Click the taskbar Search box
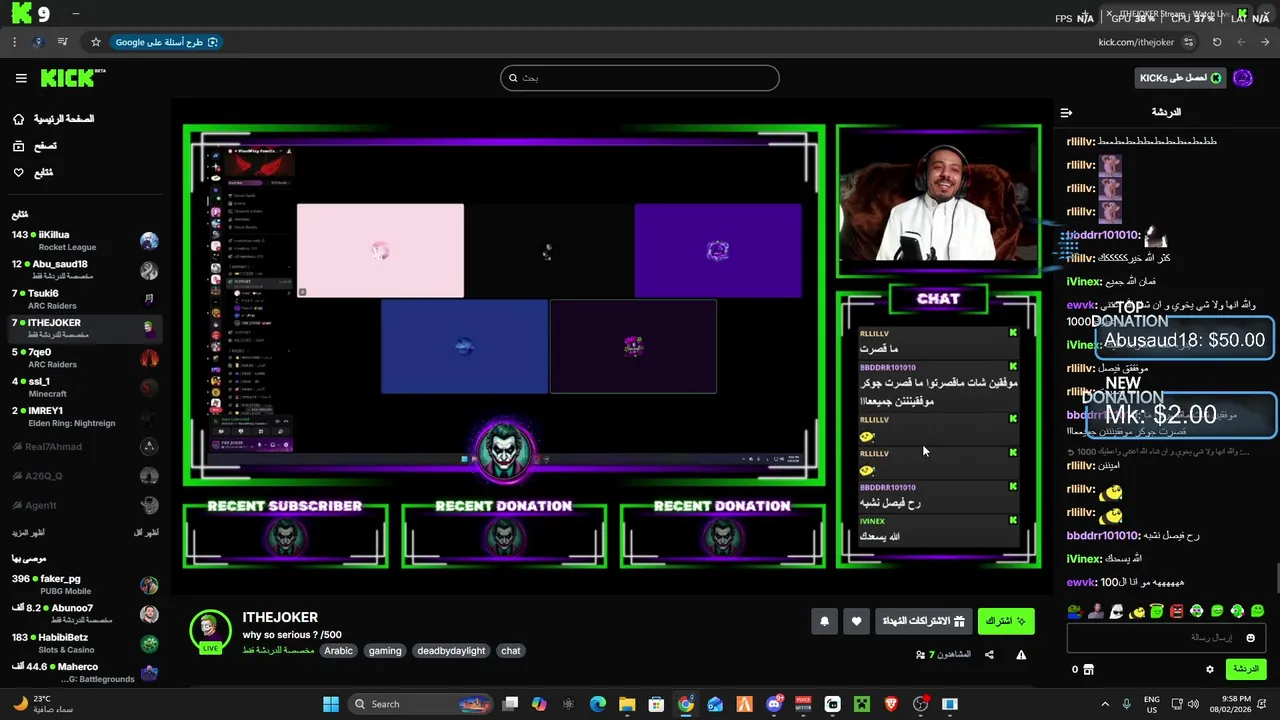The width and height of the screenshot is (1280, 720). (x=421, y=704)
